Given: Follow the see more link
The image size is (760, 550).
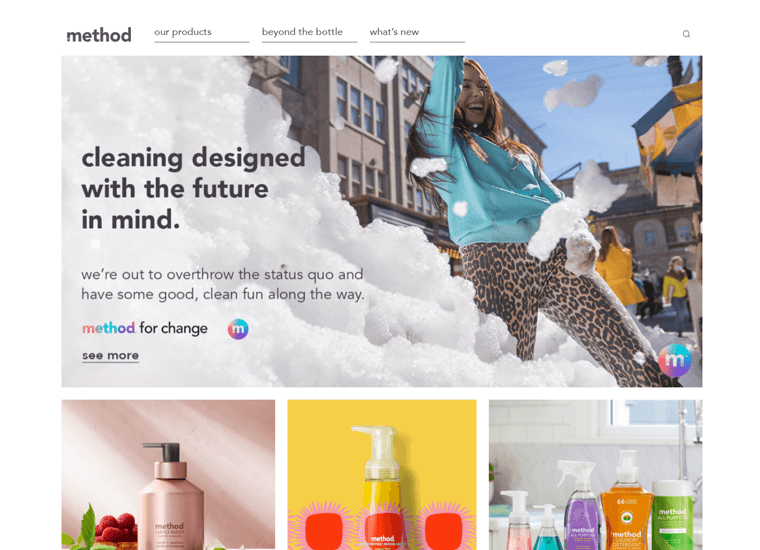Looking at the screenshot, I should pos(111,356).
